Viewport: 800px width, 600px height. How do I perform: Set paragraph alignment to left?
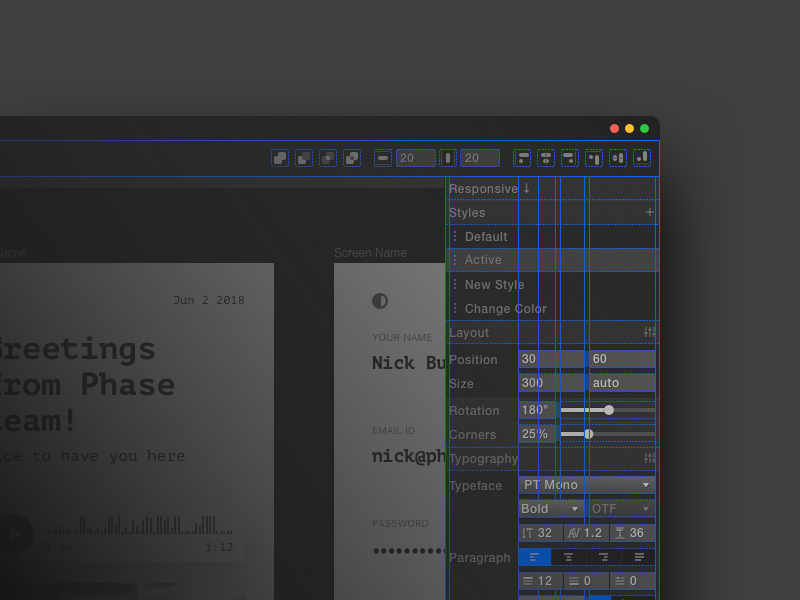click(535, 557)
